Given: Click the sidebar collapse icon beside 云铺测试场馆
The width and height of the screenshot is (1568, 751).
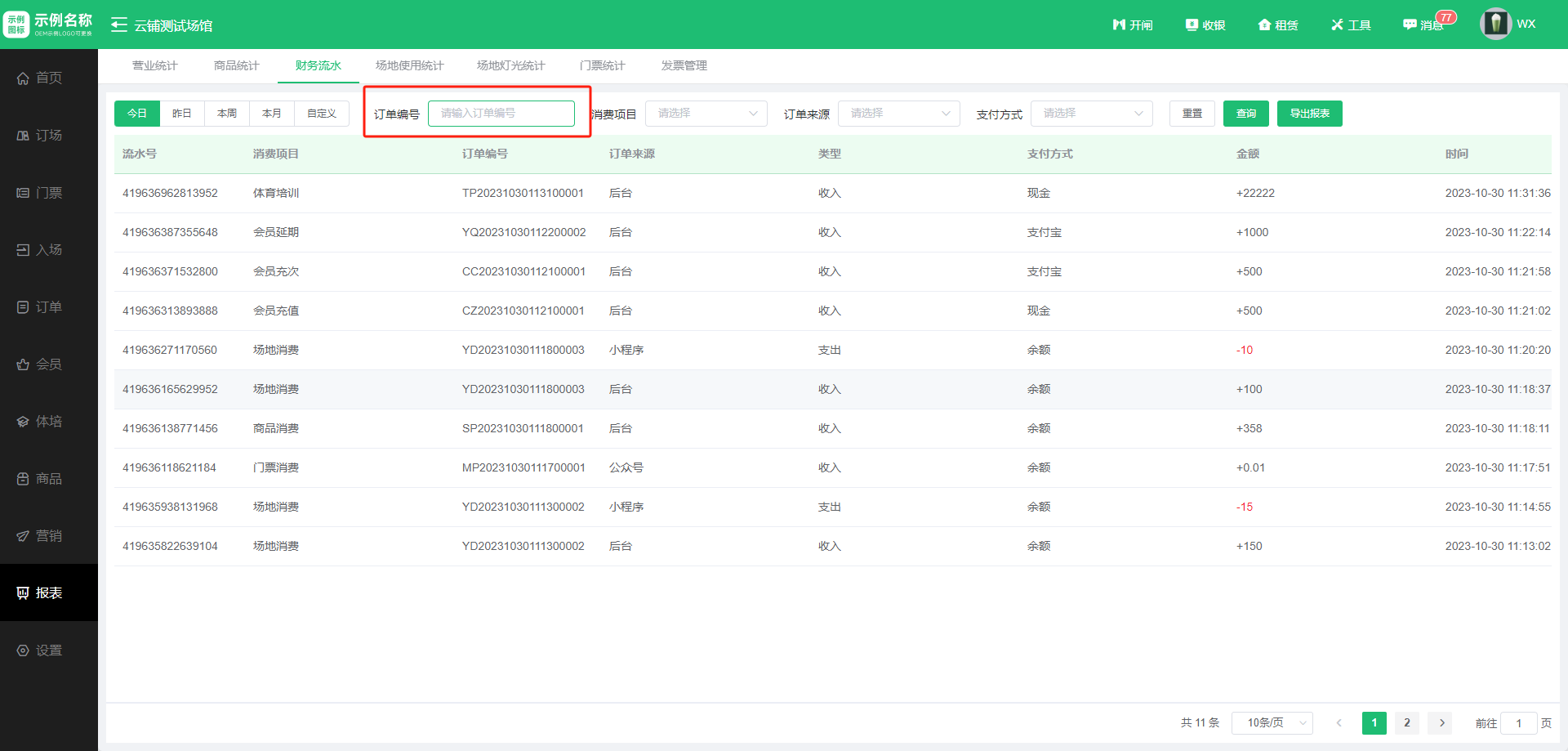Looking at the screenshot, I should coord(119,25).
